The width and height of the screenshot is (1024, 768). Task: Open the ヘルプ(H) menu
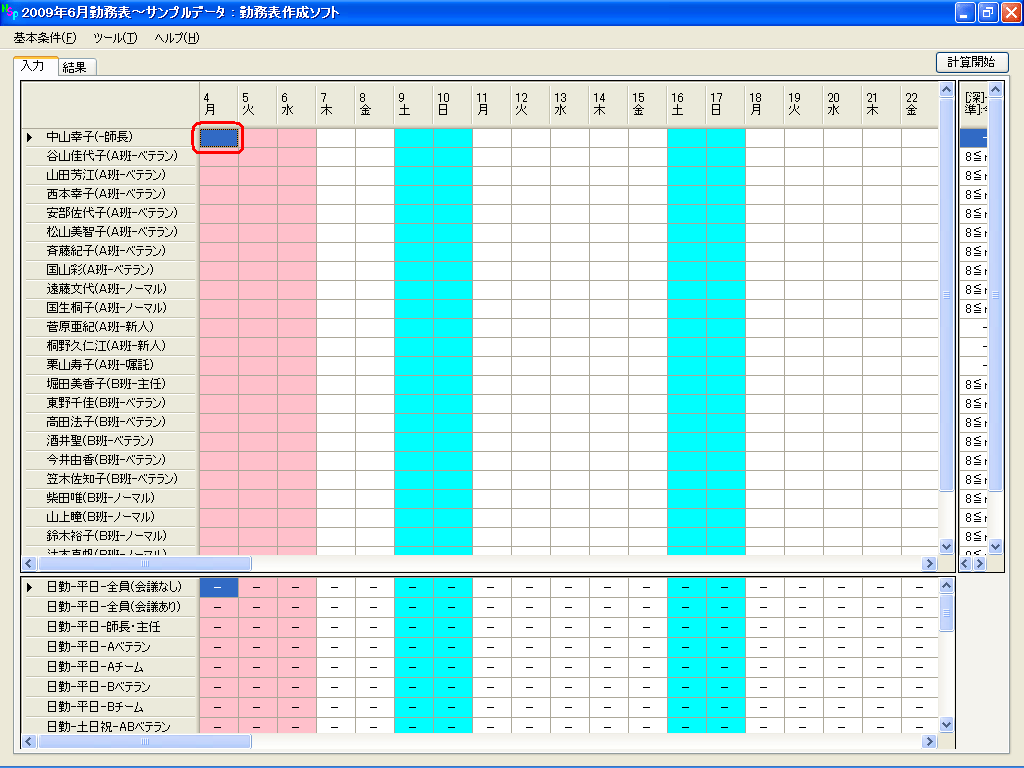click(176, 38)
